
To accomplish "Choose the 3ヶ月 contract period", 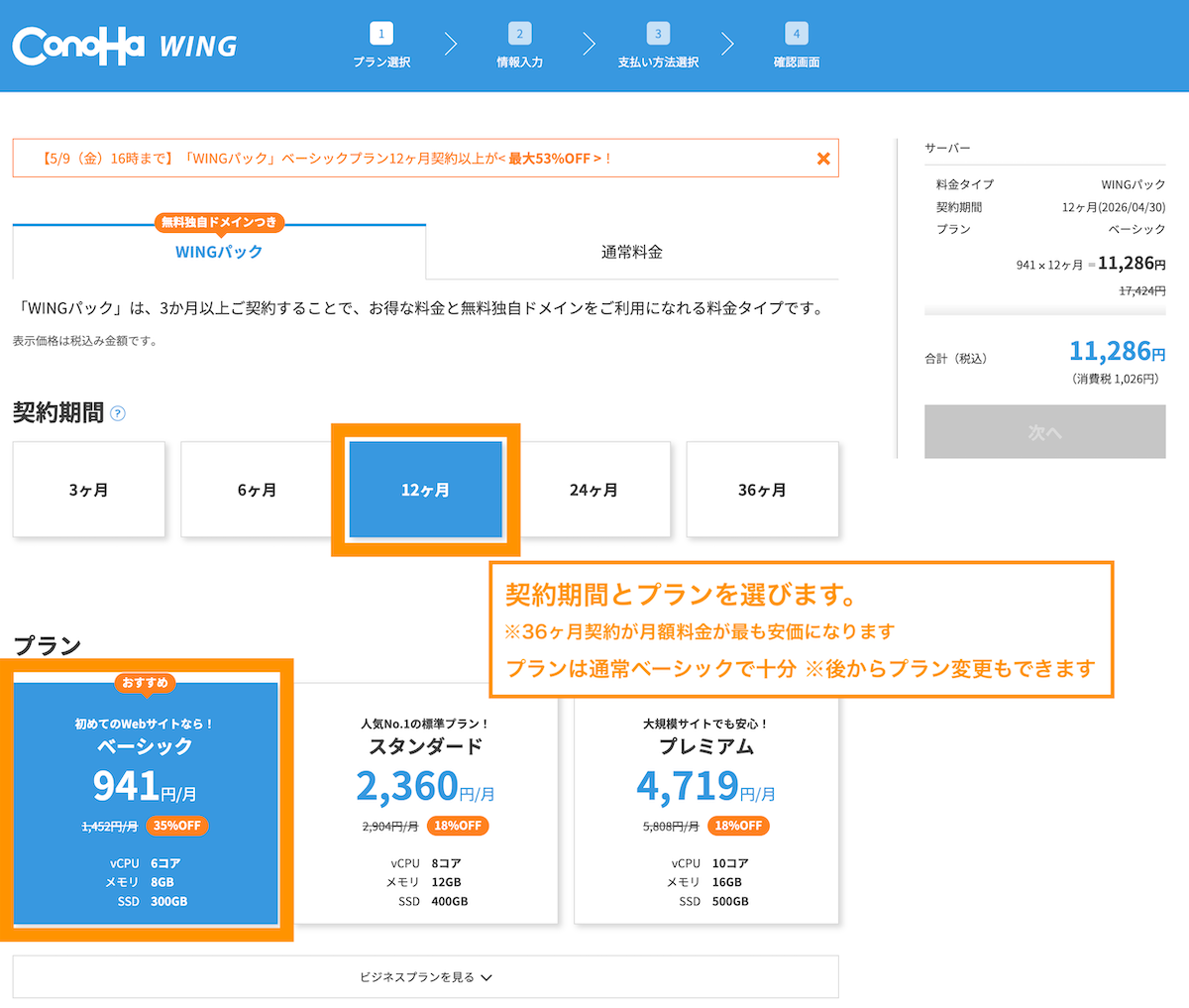I will tap(89, 490).
